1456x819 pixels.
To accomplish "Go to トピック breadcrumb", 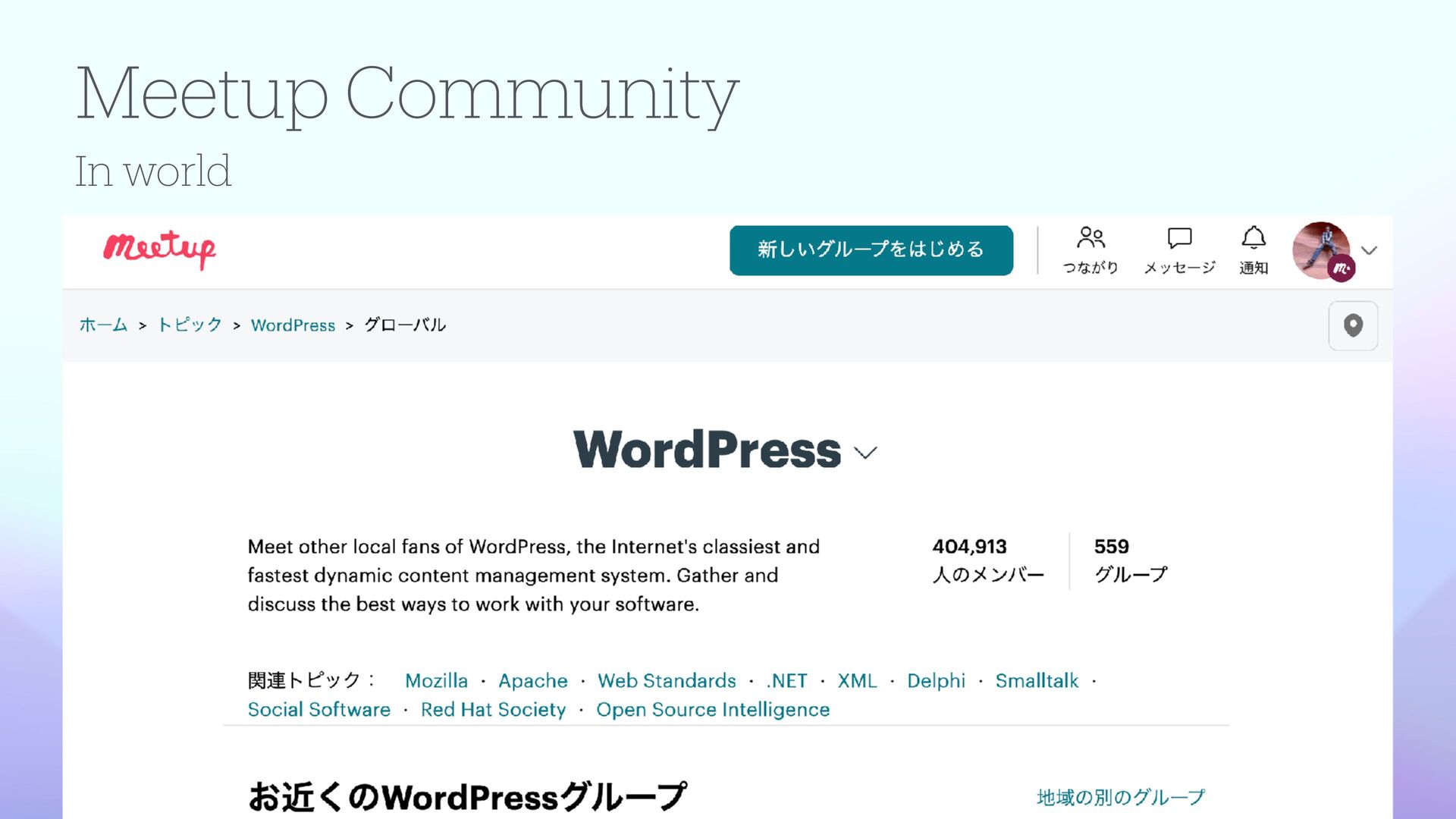I will pos(190,325).
